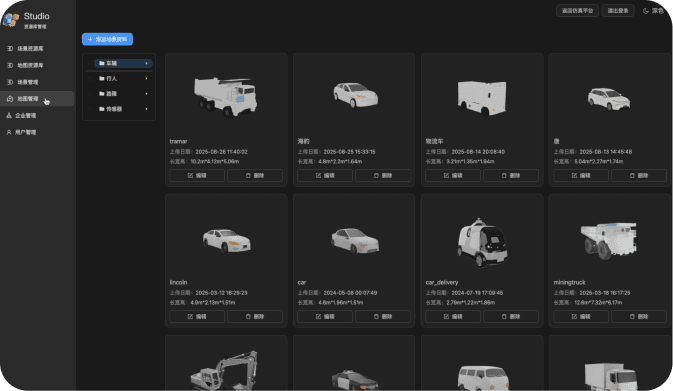The height and width of the screenshot is (391, 673).
Task: Edit the 物流车 card
Action: click(453, 176)
